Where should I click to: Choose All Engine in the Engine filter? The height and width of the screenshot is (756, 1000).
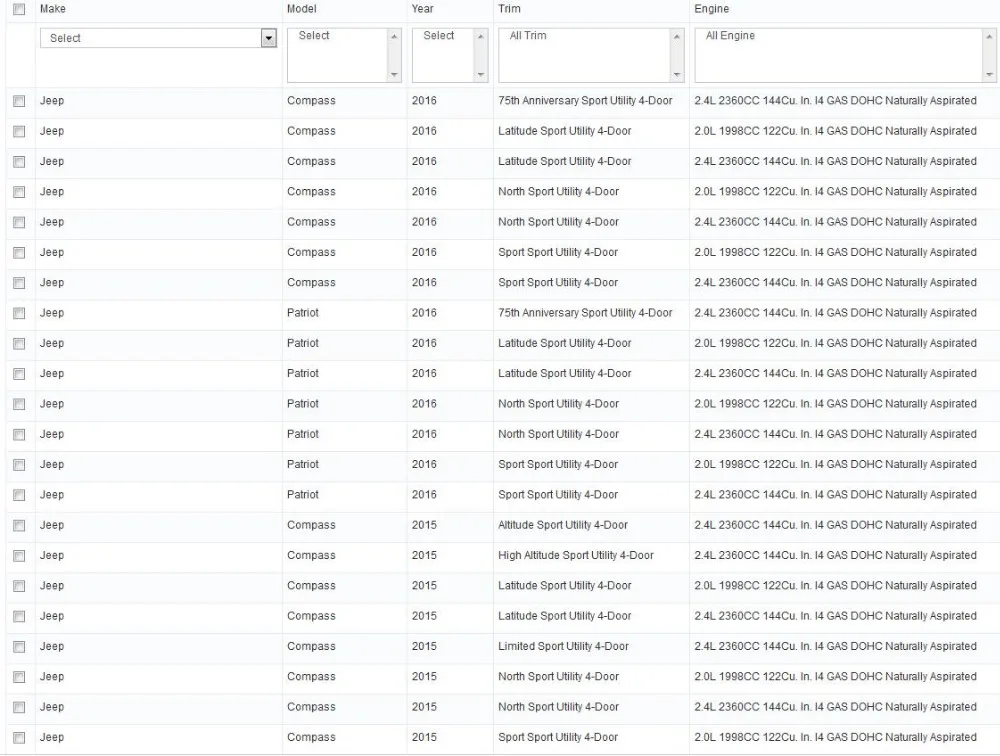point(730,36)
